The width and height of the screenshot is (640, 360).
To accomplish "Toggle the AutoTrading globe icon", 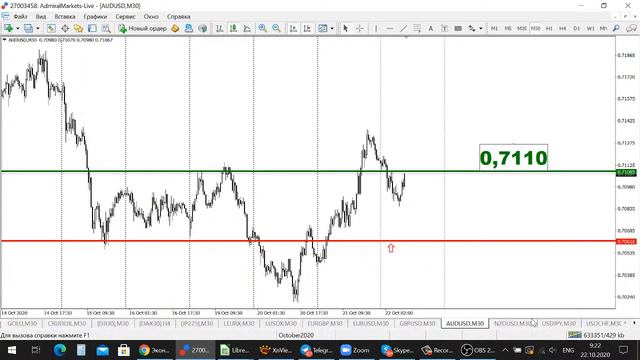I will [x=202, y=28].
